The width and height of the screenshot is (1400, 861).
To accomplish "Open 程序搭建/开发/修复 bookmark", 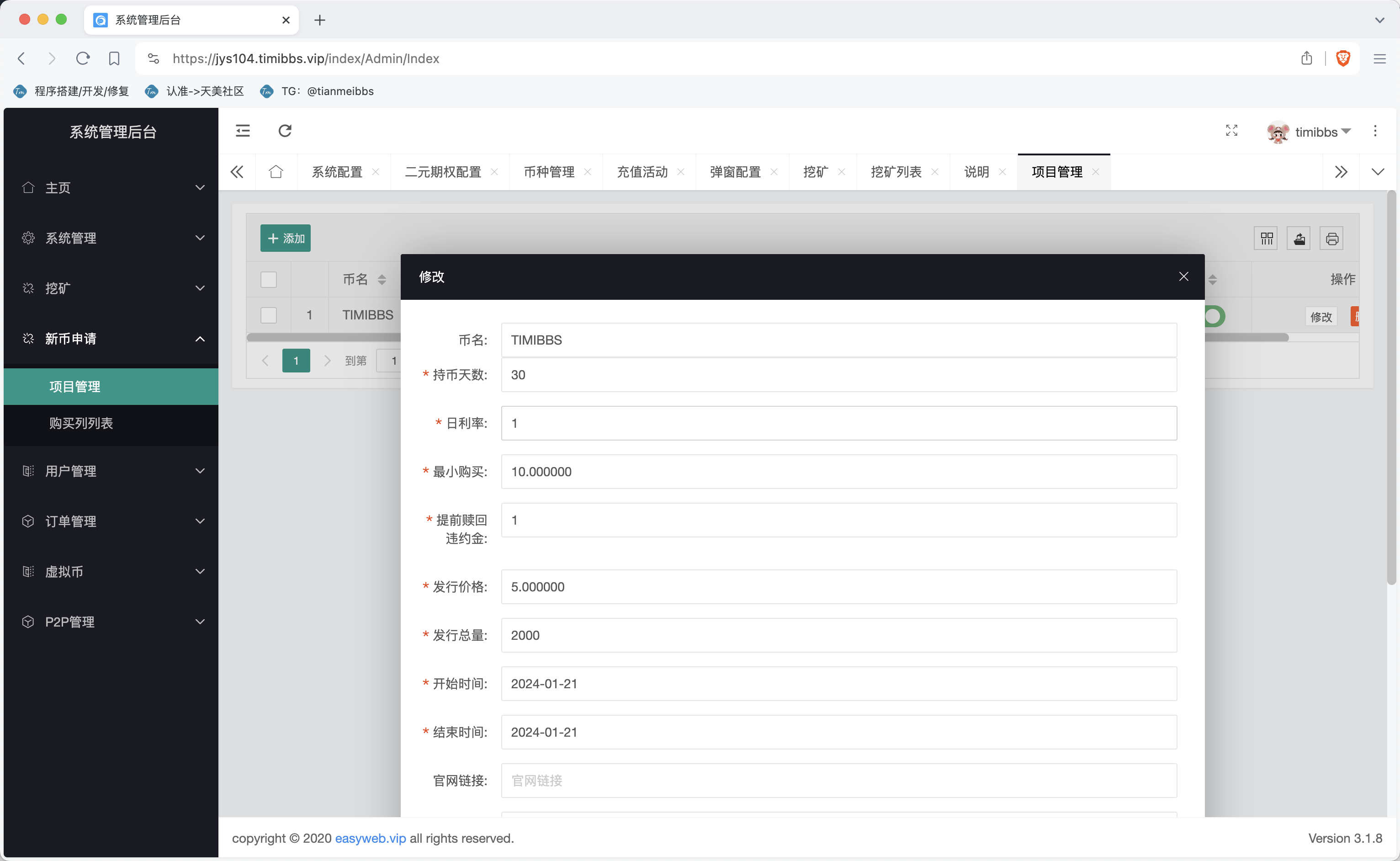I will pos(71,91).
